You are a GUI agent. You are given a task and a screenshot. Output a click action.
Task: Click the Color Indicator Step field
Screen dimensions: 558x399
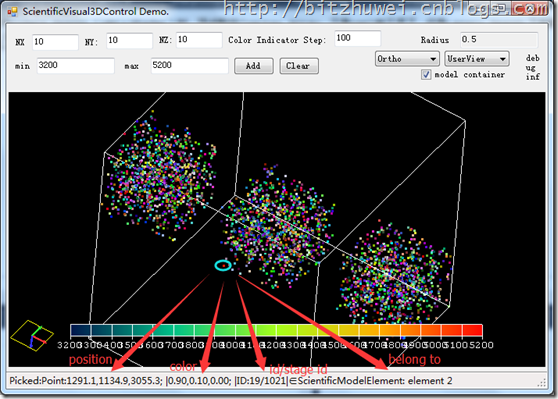(358, 38)
